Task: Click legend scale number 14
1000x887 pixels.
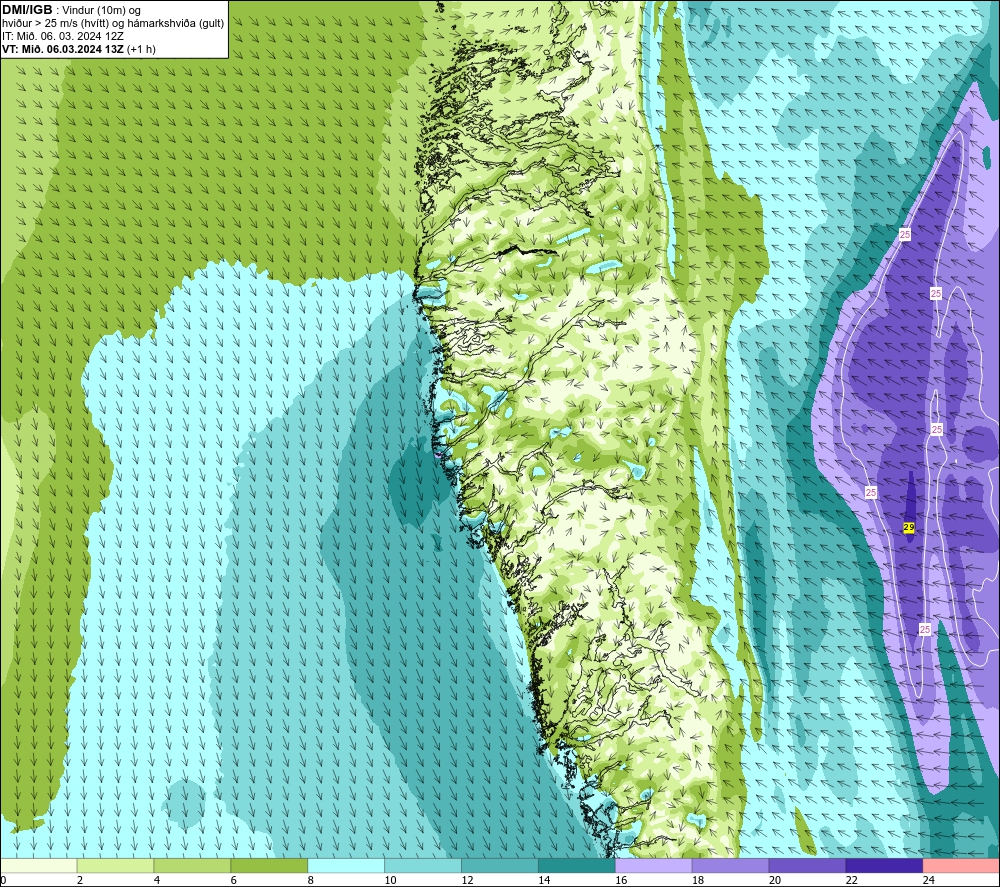Action: pos(544,880)
